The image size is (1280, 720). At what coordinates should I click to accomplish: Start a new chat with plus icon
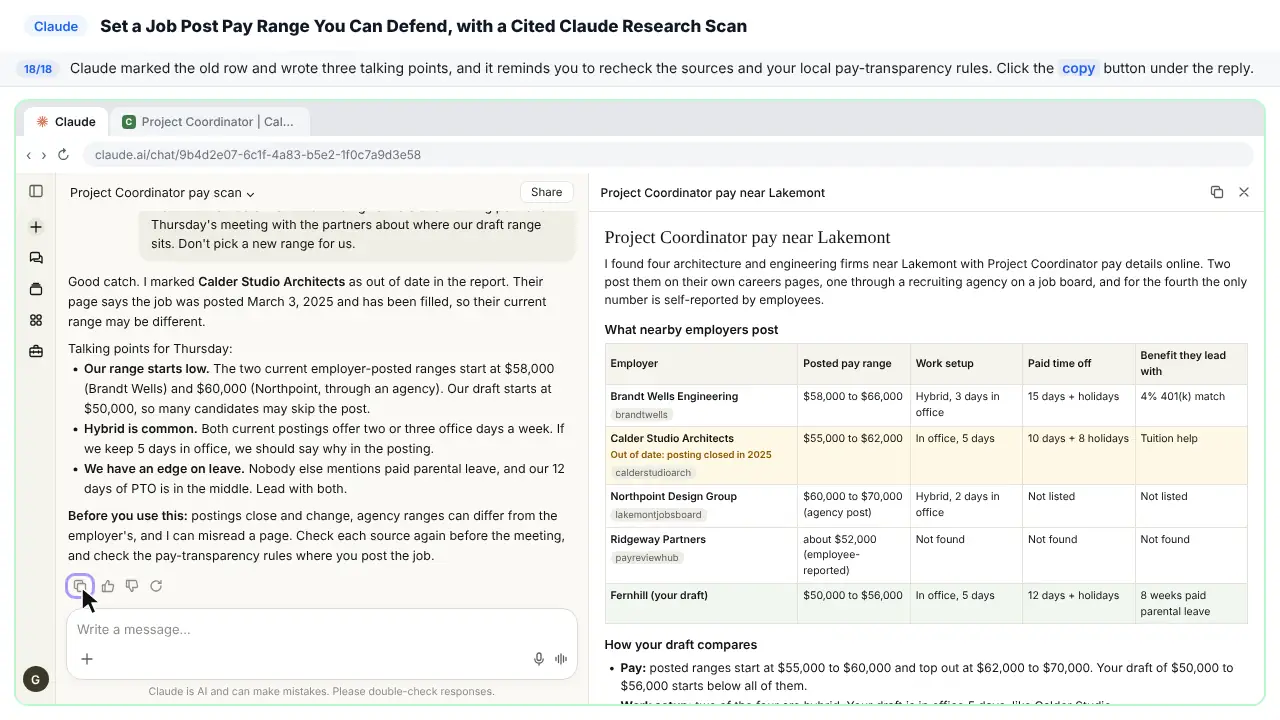[36, 227]
